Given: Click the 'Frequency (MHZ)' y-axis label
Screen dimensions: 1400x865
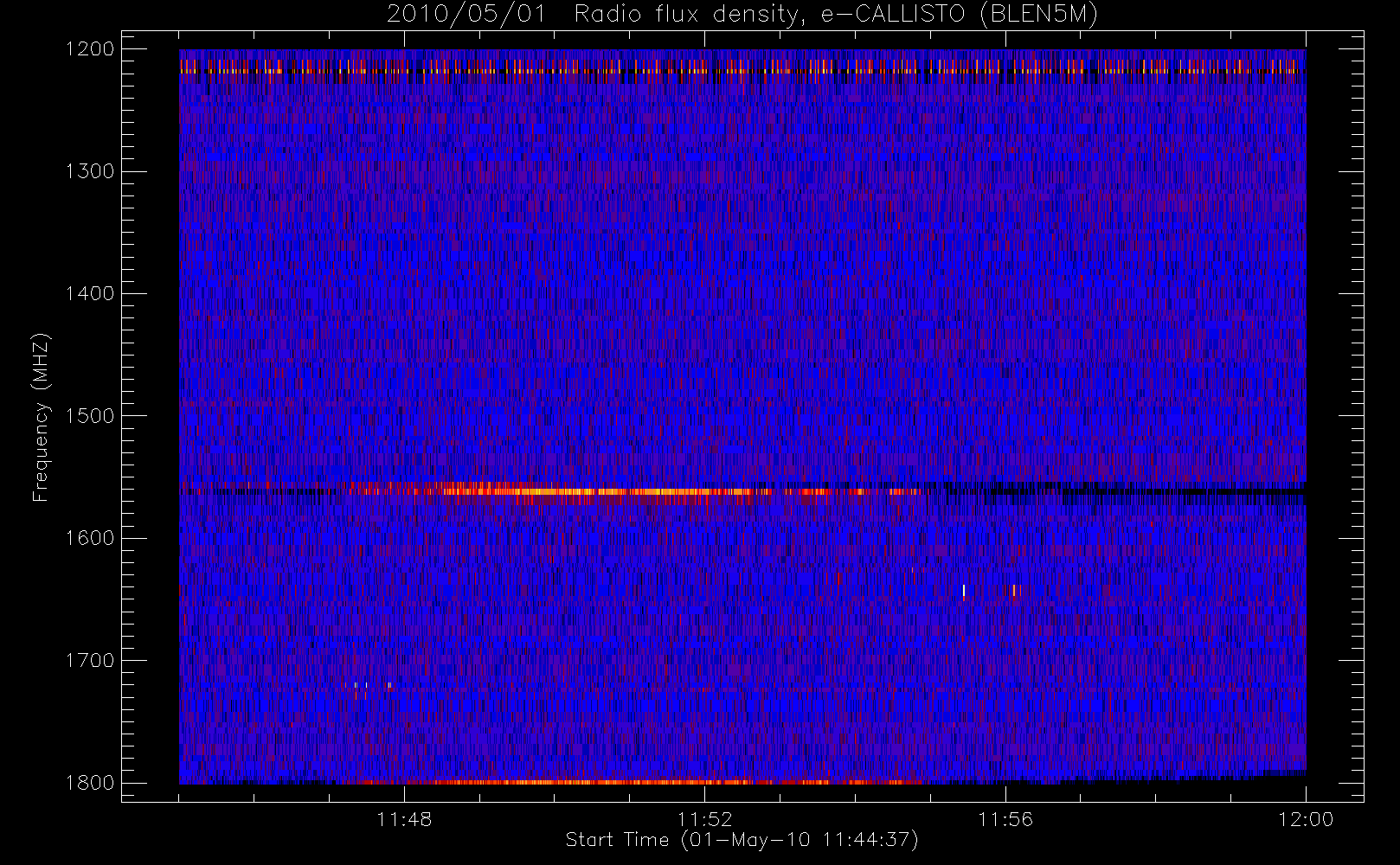Looking at the screenshot, I should tap(41, 417).
